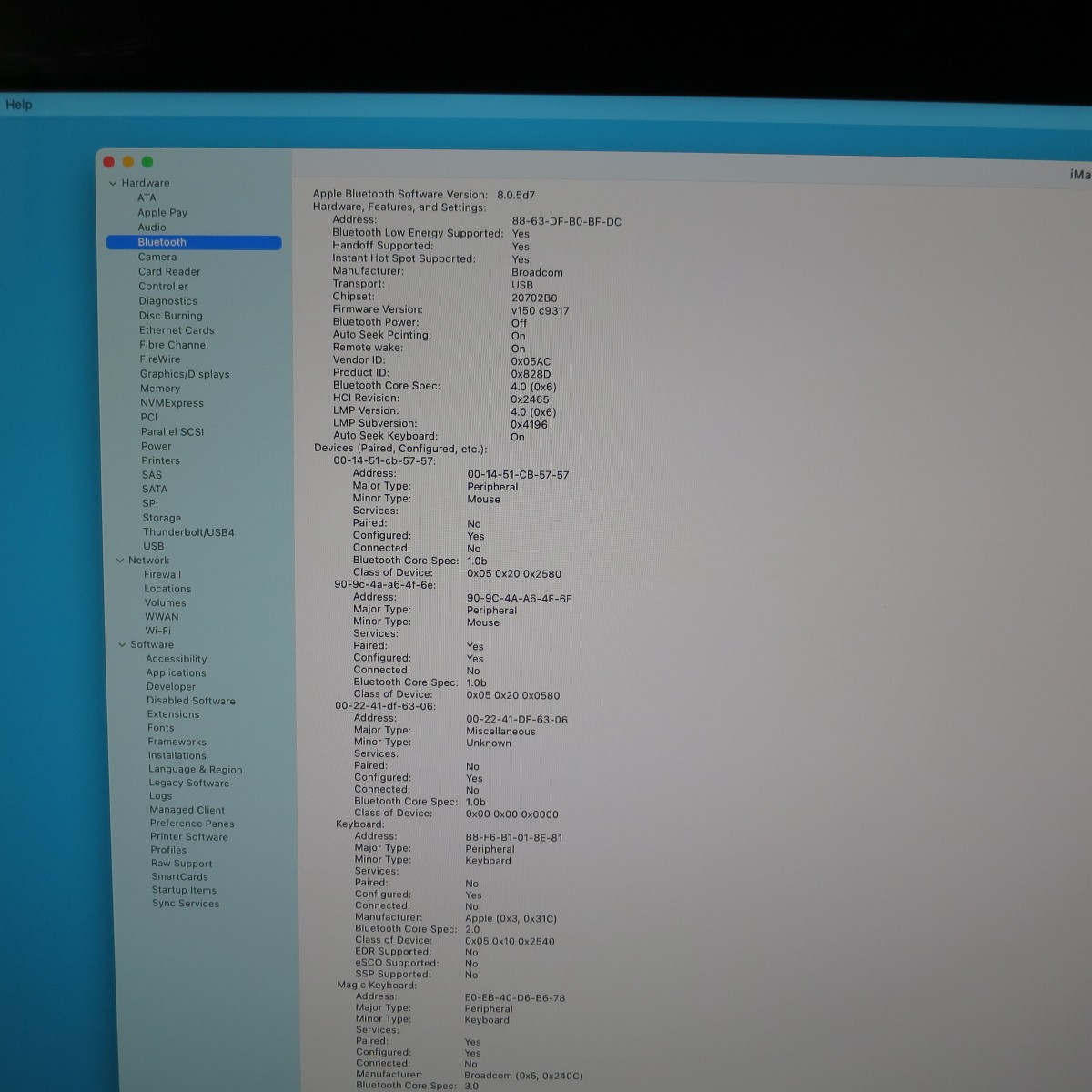Click the device heading 00-14-51-cb-57-57

tap(384, 461)
